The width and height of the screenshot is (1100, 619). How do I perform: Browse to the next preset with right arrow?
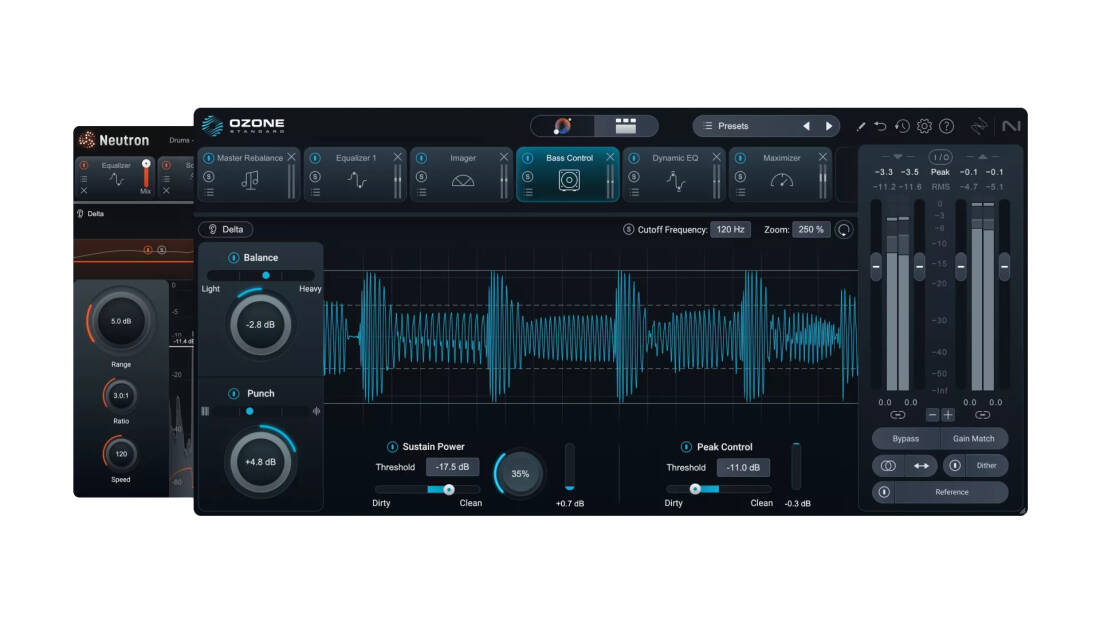click(828, 125)
